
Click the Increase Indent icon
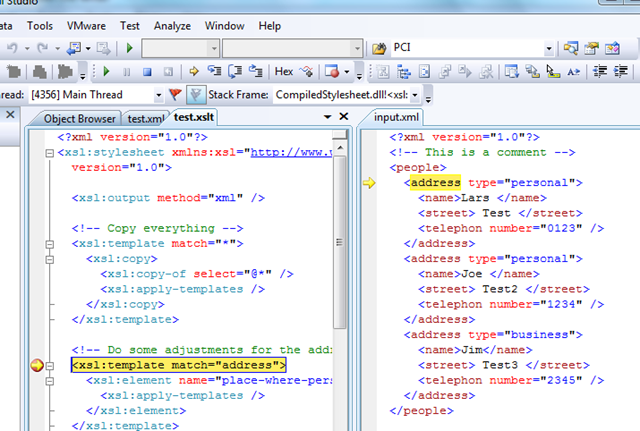(620, 72)
